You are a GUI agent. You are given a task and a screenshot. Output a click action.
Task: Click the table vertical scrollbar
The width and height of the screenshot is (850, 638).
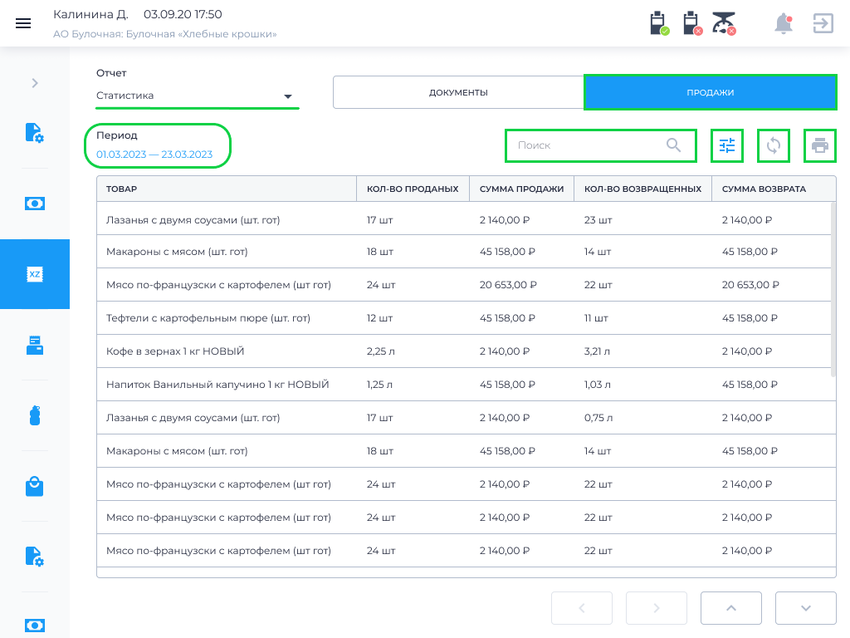coord(833,290)
